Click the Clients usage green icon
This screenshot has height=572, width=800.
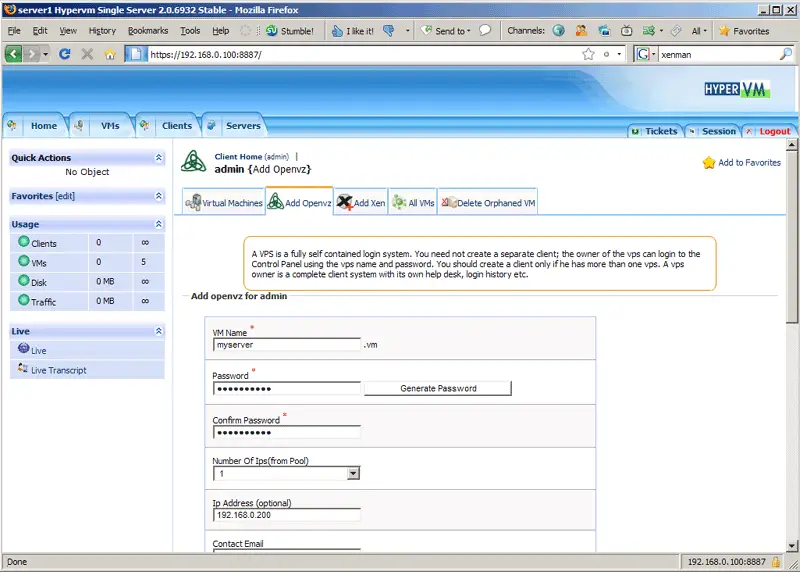[x=23, y=241]
